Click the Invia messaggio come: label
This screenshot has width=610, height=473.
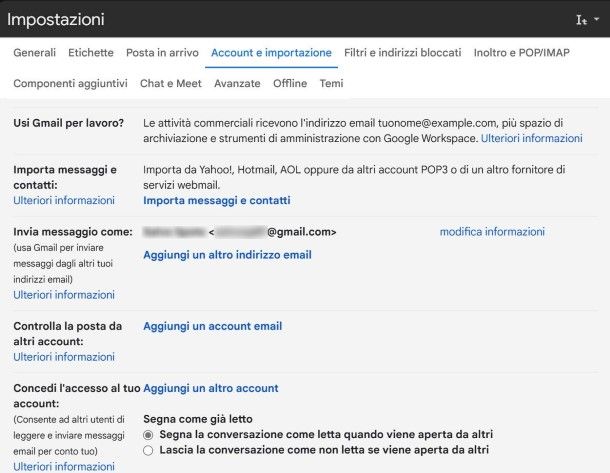(x=73, y=232)
